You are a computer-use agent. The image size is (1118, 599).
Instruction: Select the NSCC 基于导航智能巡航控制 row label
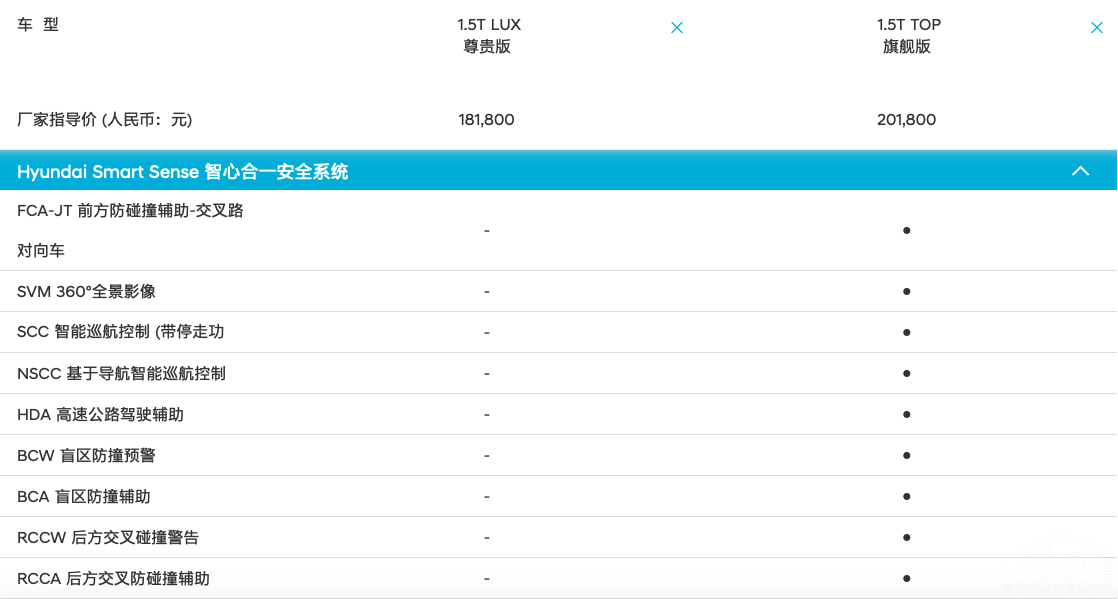[121, 373]
